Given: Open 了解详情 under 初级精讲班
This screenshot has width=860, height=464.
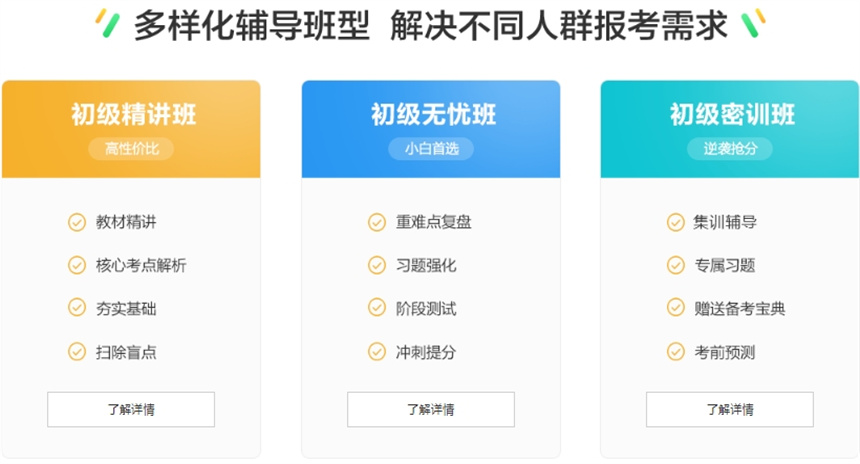Looking at the screenshot, I should [131, 409].
